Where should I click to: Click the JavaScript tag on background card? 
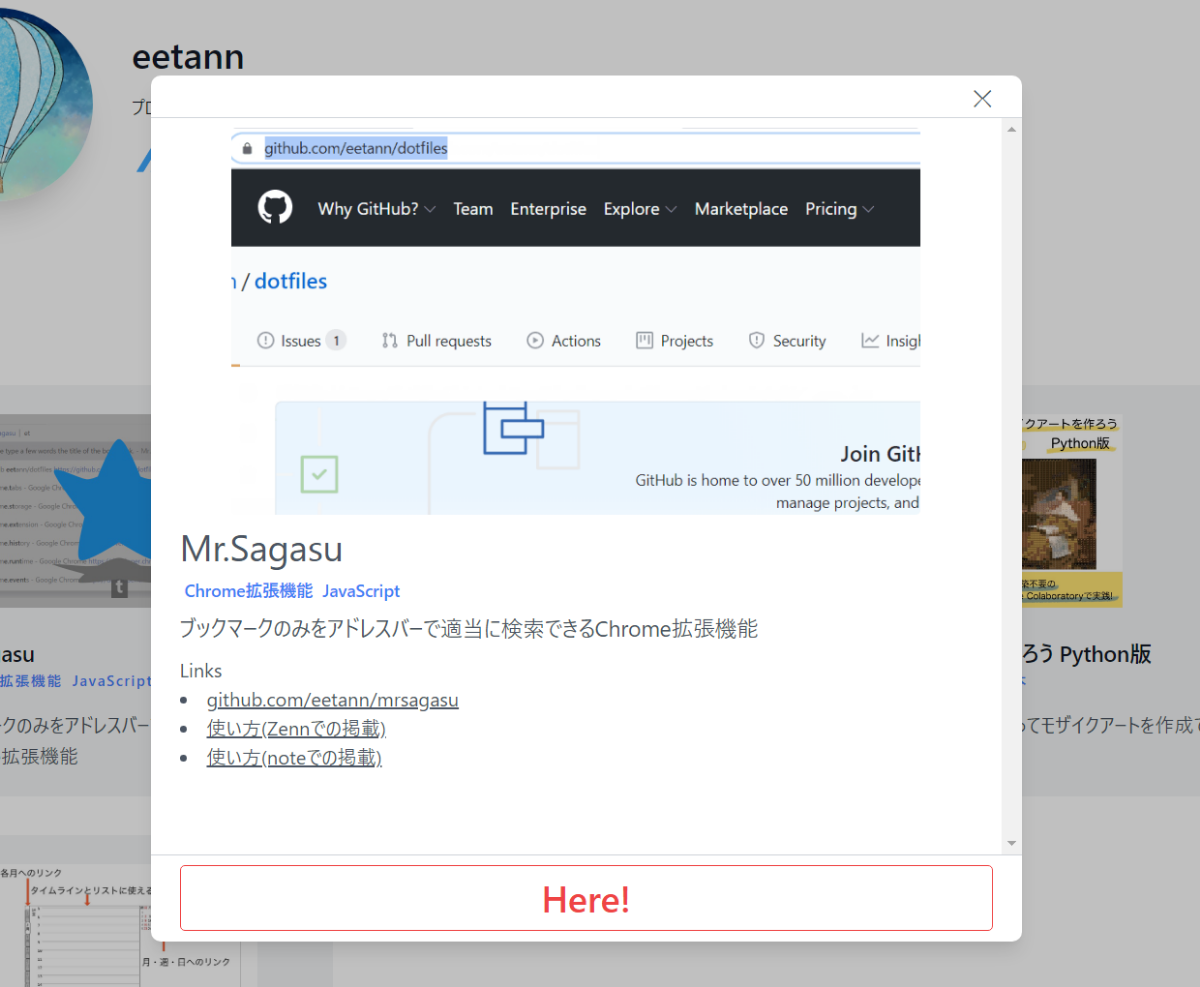tap(111, 681)
